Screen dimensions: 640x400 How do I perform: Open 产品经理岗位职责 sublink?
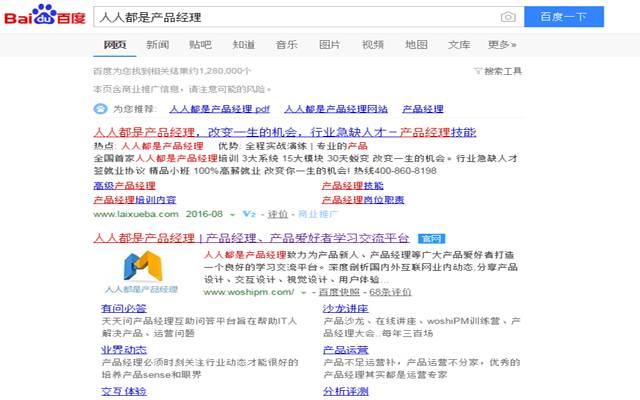coord(363,200)
